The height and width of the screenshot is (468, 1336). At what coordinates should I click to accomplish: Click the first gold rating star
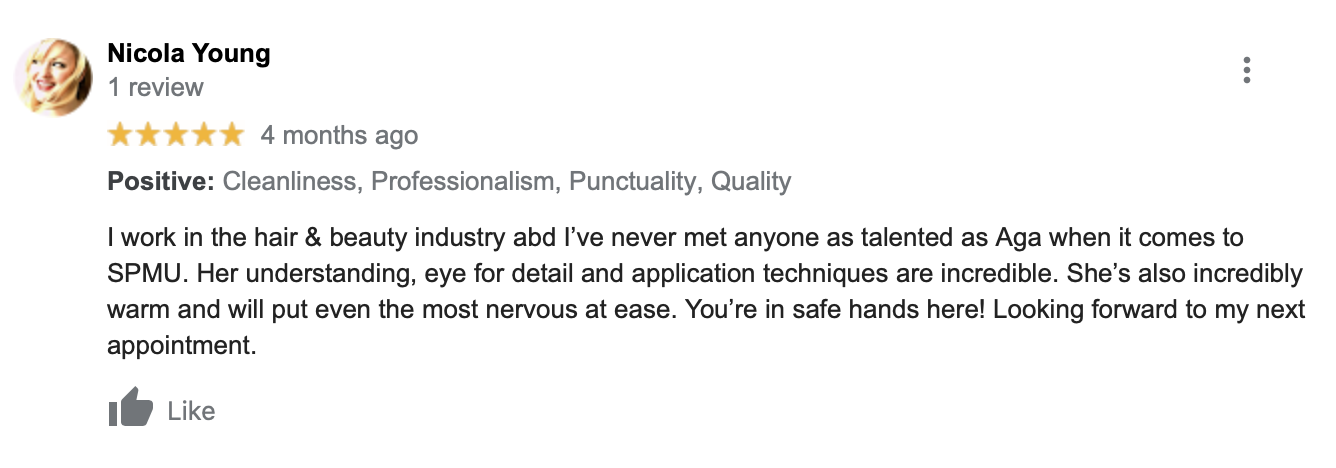click(120, 134)
